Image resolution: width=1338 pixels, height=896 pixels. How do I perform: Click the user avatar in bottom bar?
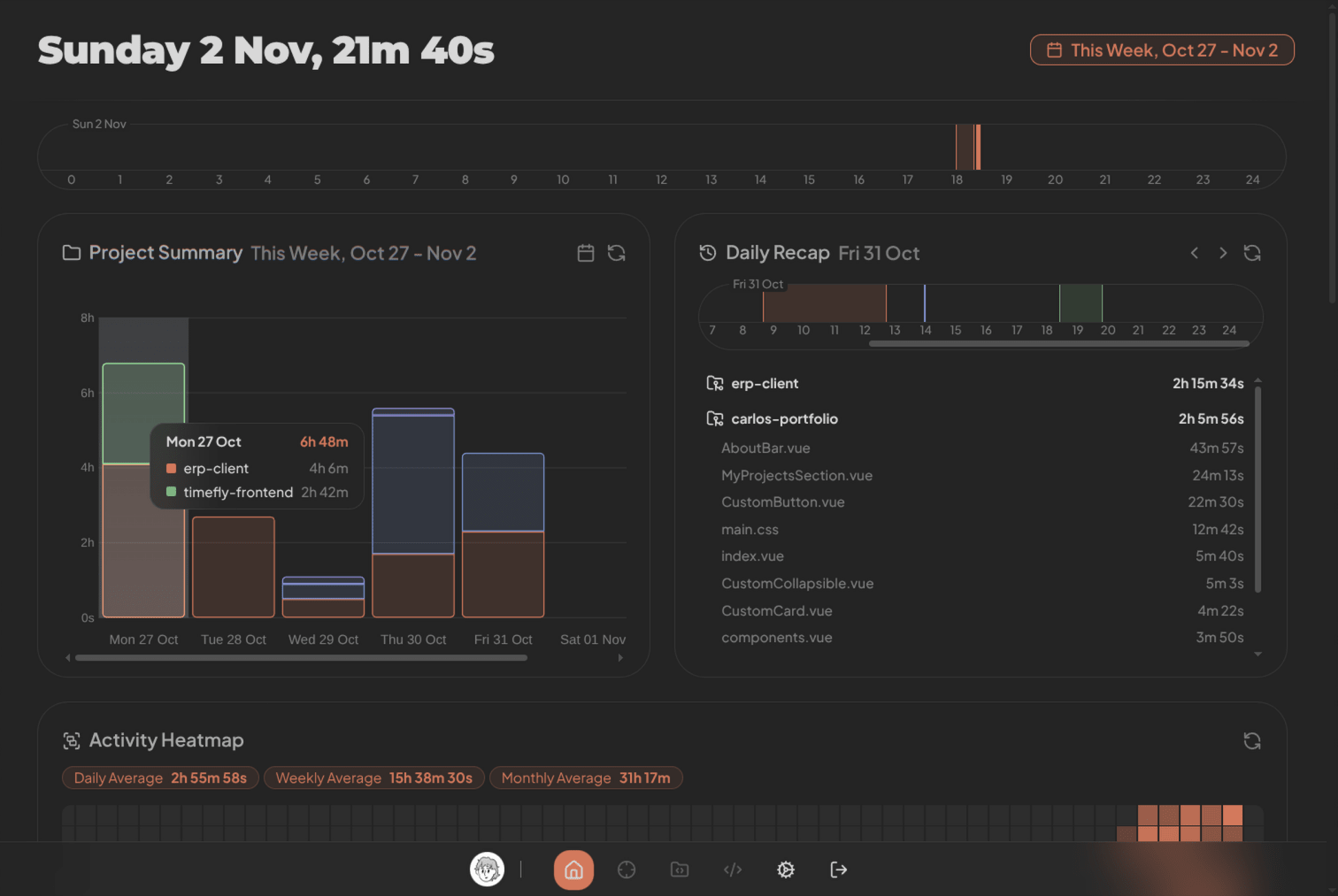(x=487, y=869)
